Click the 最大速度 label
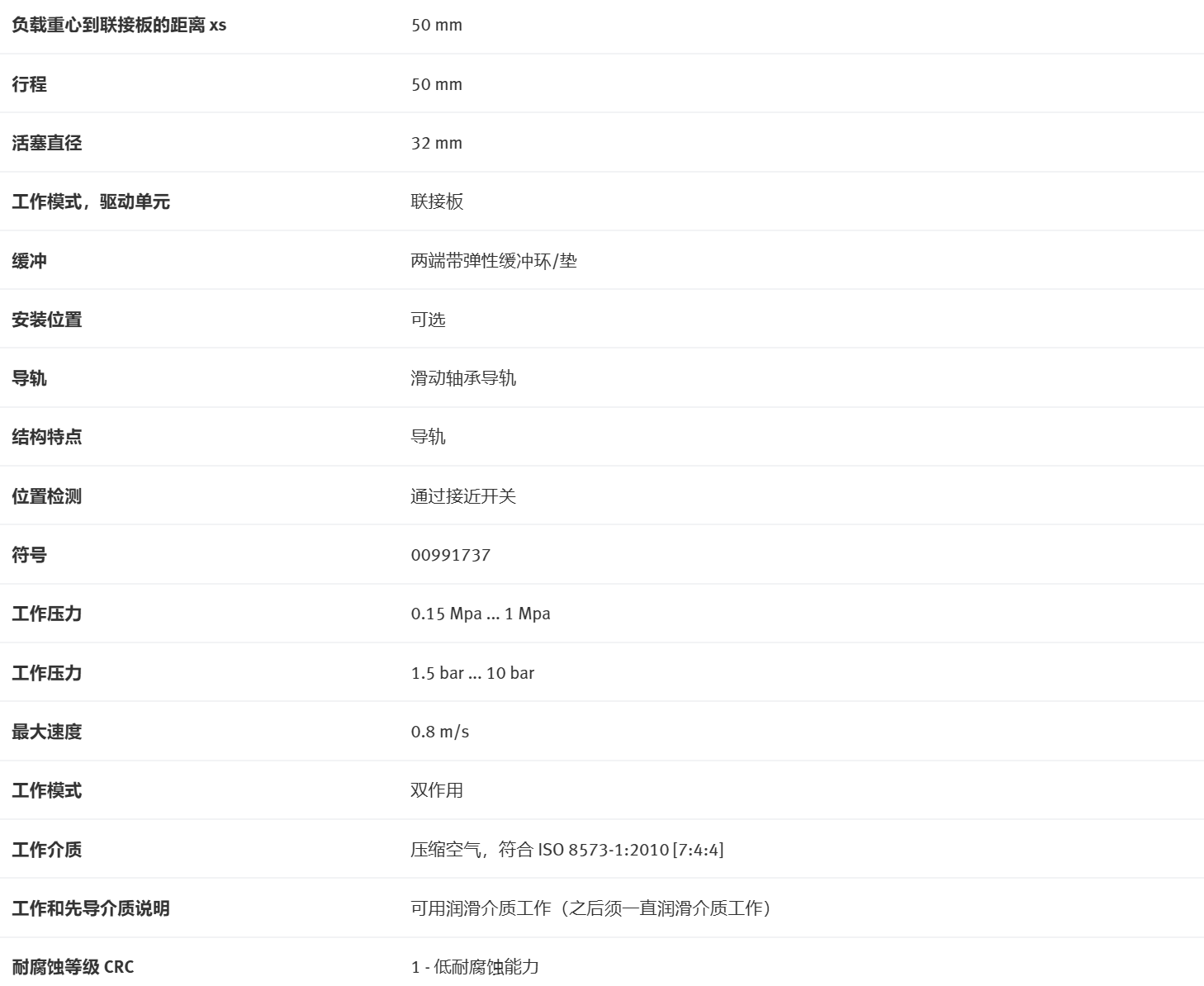Screen dimensions: 1204x986 coord(47,732)
